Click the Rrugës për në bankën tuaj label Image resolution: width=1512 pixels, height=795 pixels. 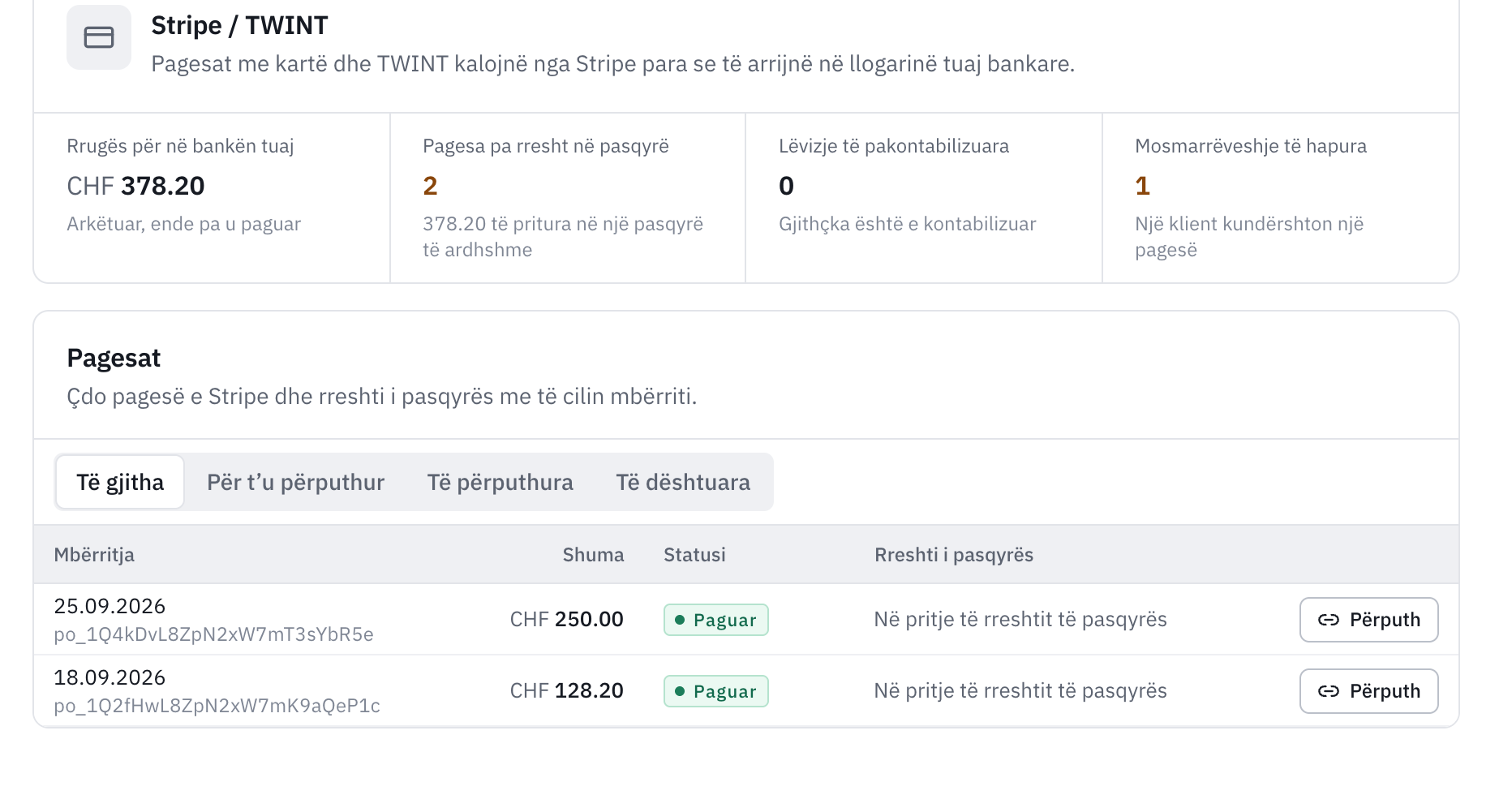point(180,146)
